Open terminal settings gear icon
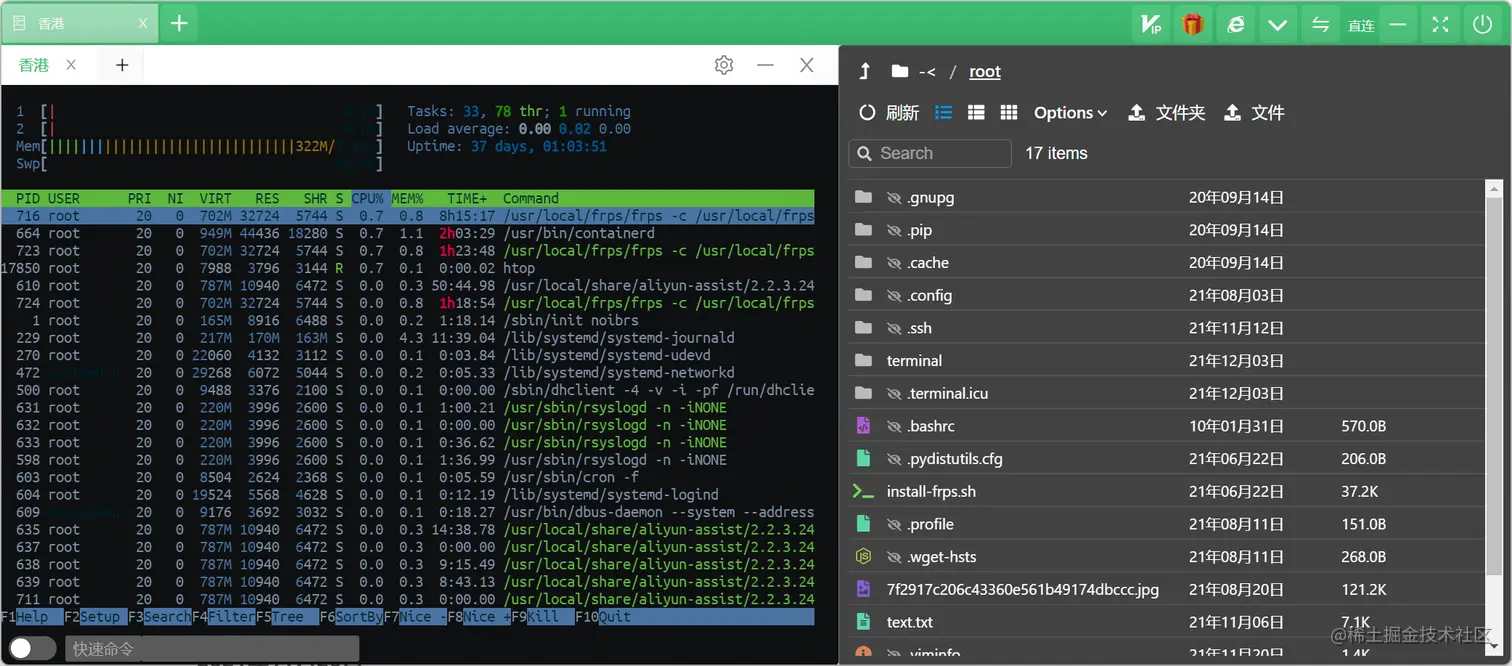Screen dimensions: 1512x666 coord(724,65)
